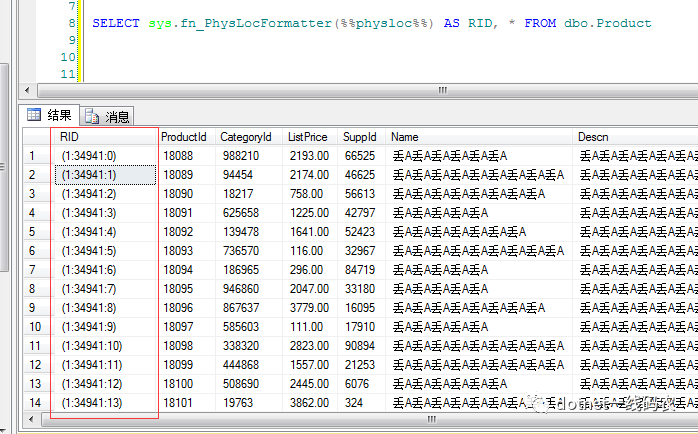Click the messages document icon on 消息 tab
Screen dimensions: 698x434
[x=92, y=117]
